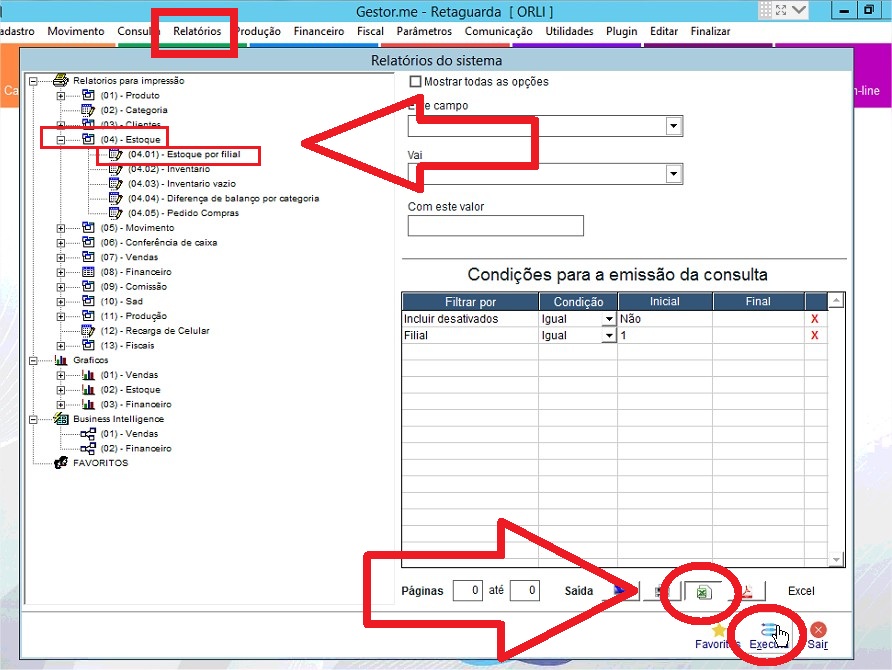Select the Excel output icon
The image size is (892, 670).
(x=703, y=592)
